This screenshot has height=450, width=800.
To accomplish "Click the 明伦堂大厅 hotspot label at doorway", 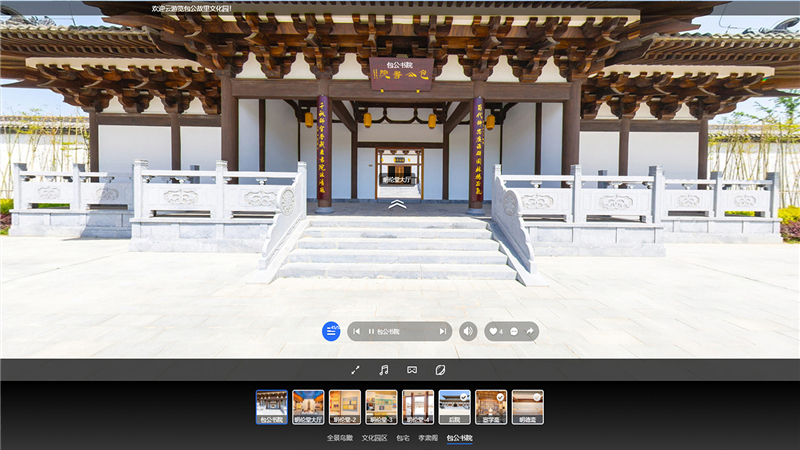I will pos(398,181).
